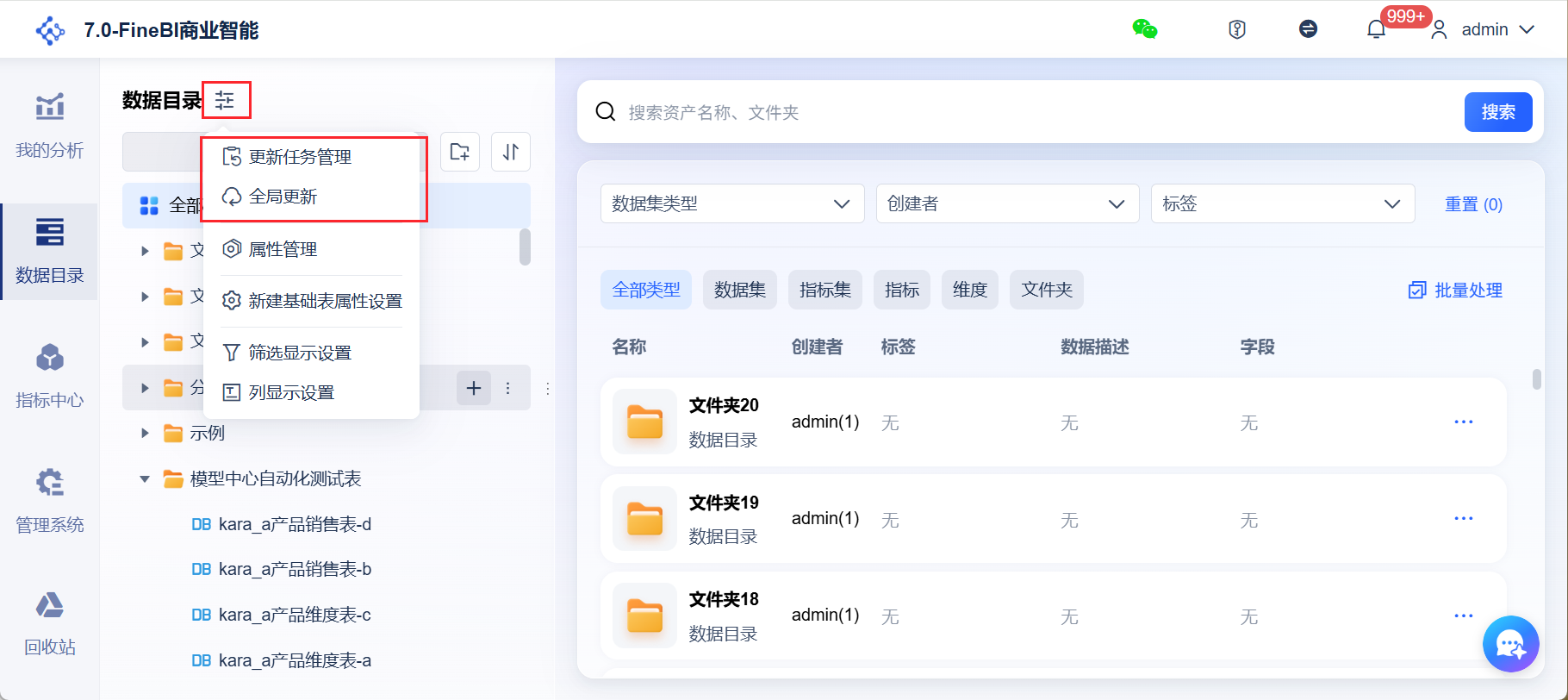Click the 999+ notification badge
1568x700 pixels.
click(x=1406, y=16)
